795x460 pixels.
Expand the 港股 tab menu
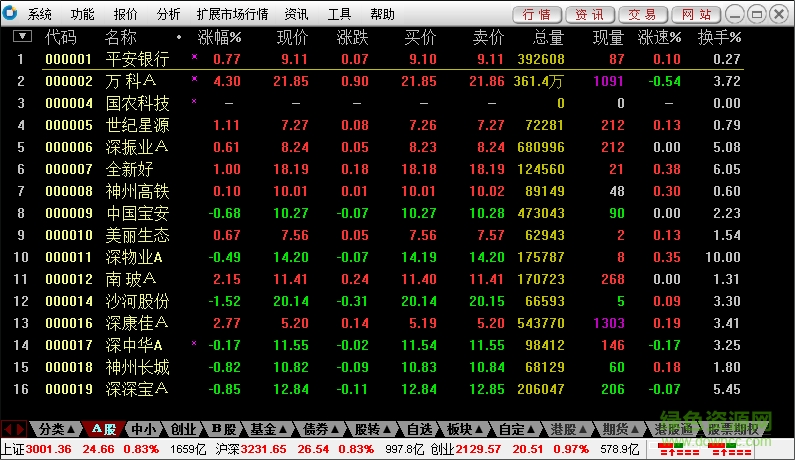click(x=569, y=429)
